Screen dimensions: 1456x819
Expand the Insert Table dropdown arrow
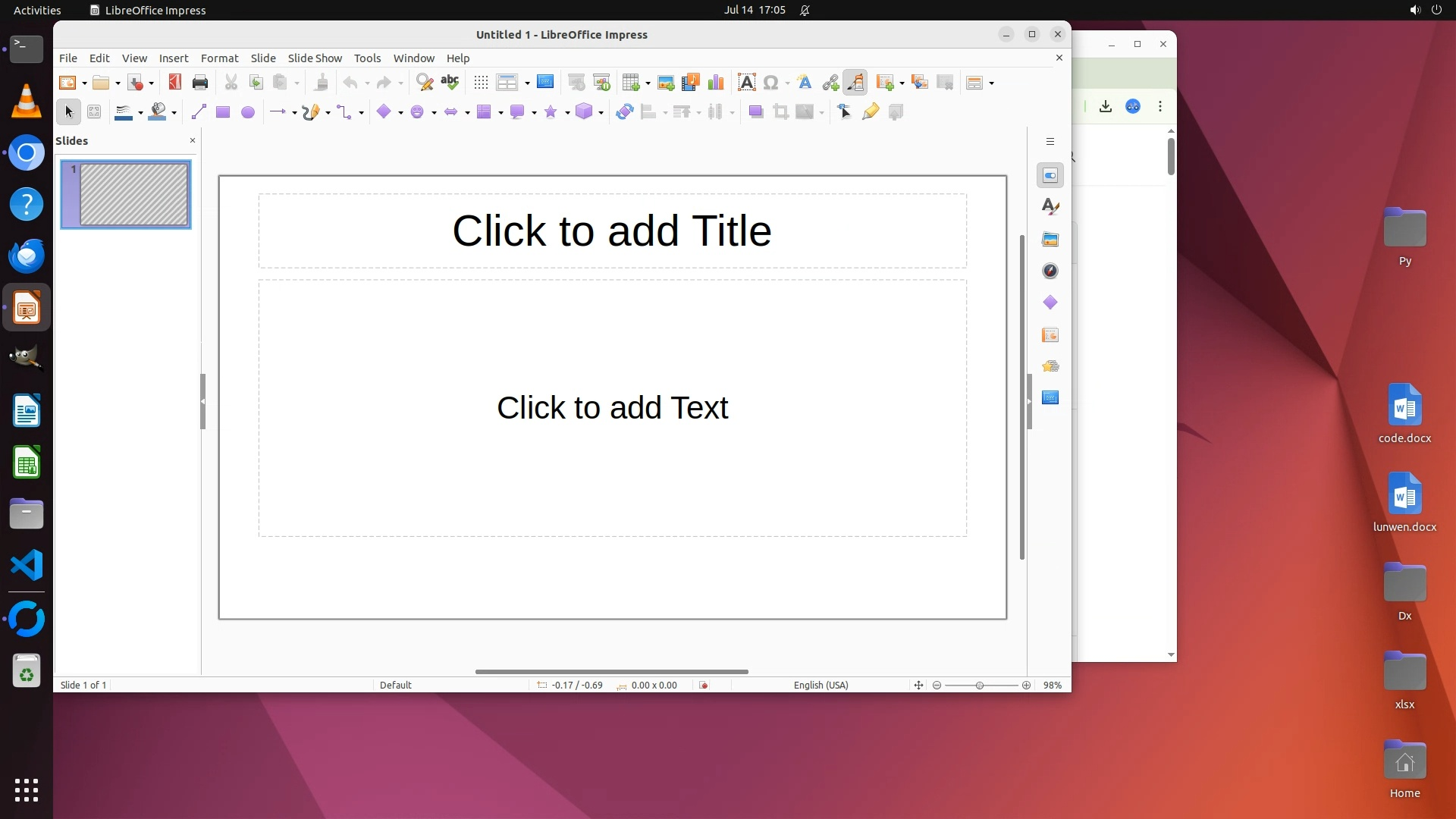(648, 83)
